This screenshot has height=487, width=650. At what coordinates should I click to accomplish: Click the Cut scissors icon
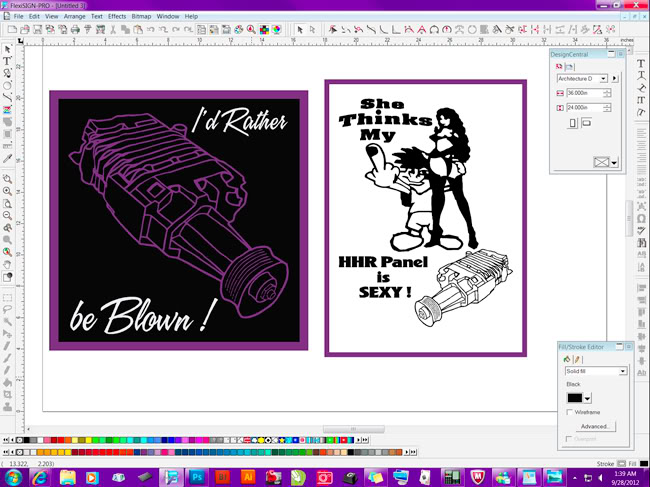point(113,29)
